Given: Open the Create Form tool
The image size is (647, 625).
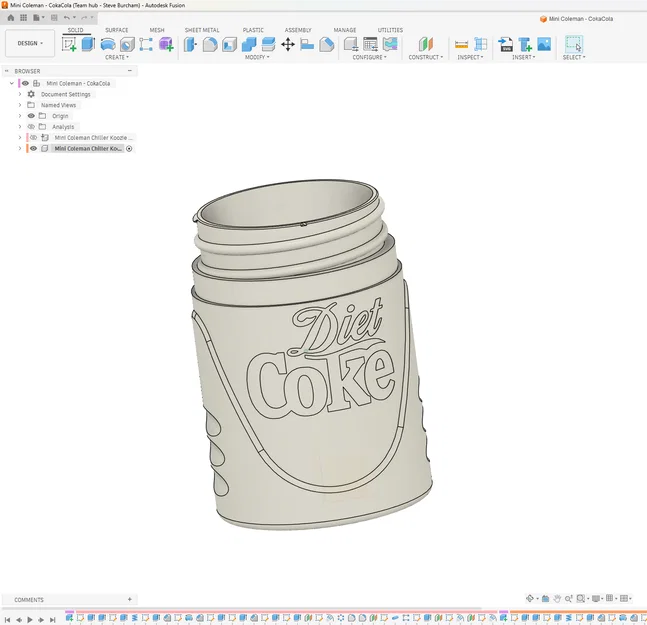Looking at the screenshot, I should (x=166, y=44).
